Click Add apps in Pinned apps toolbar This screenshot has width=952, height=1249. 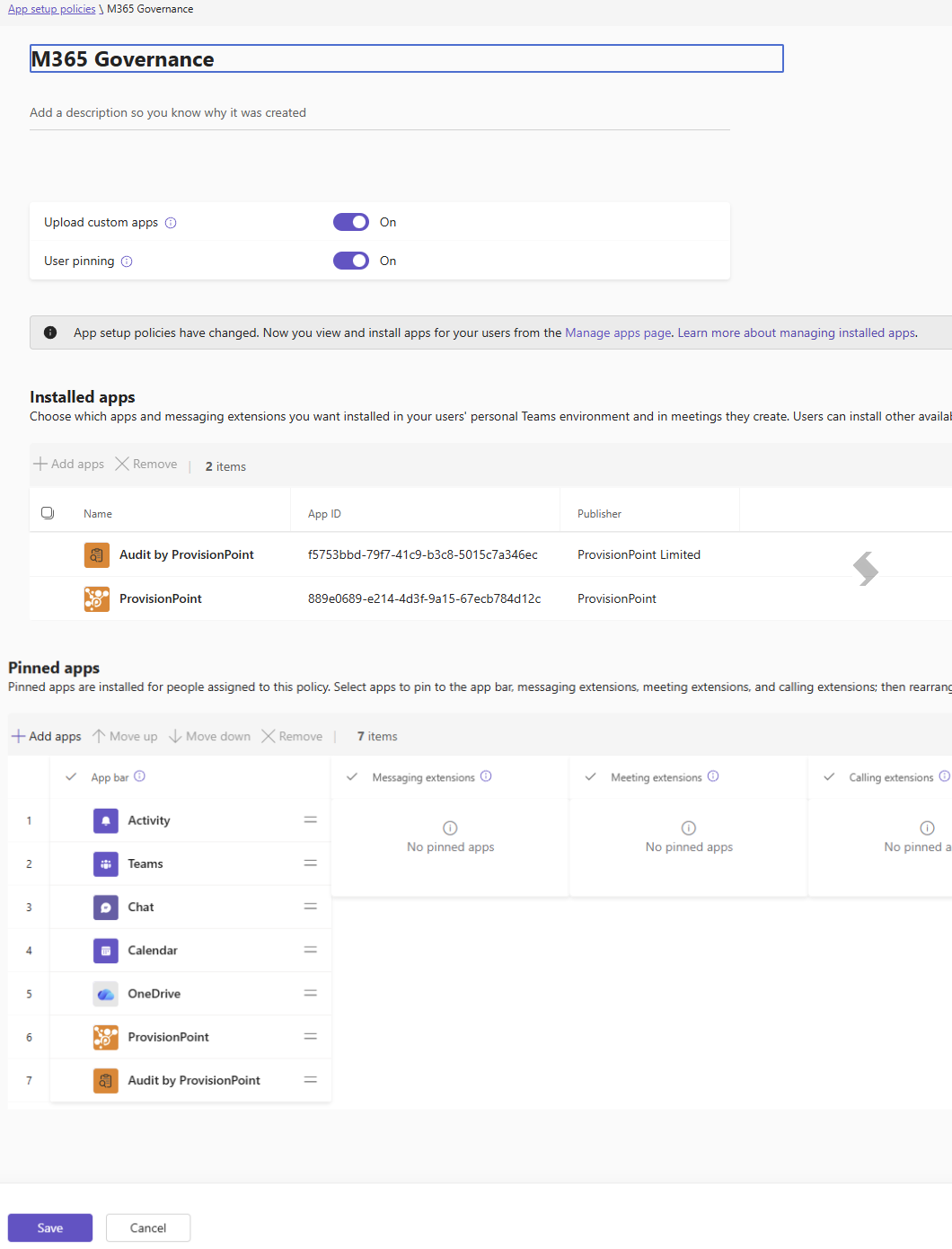pos(47,736)
